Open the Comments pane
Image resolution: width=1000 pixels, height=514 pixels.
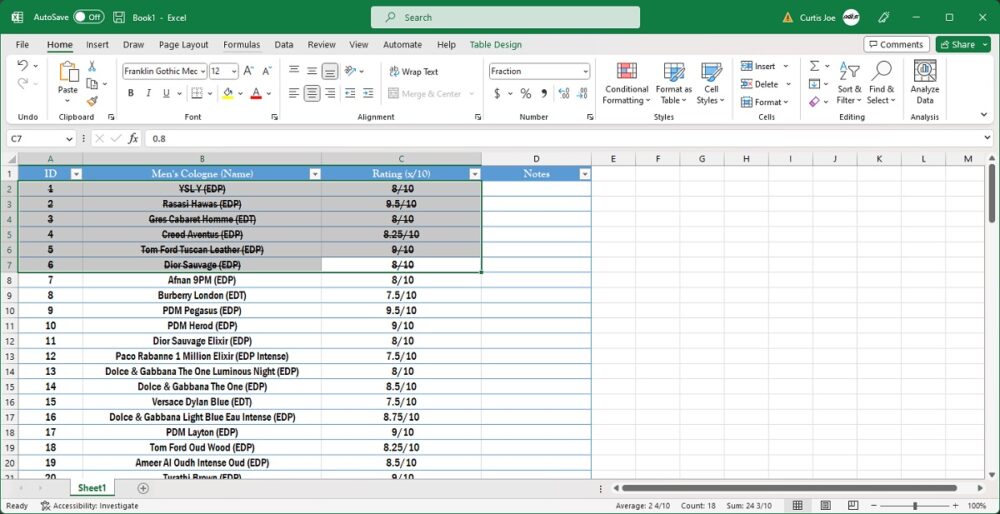(x=895, y=45)
